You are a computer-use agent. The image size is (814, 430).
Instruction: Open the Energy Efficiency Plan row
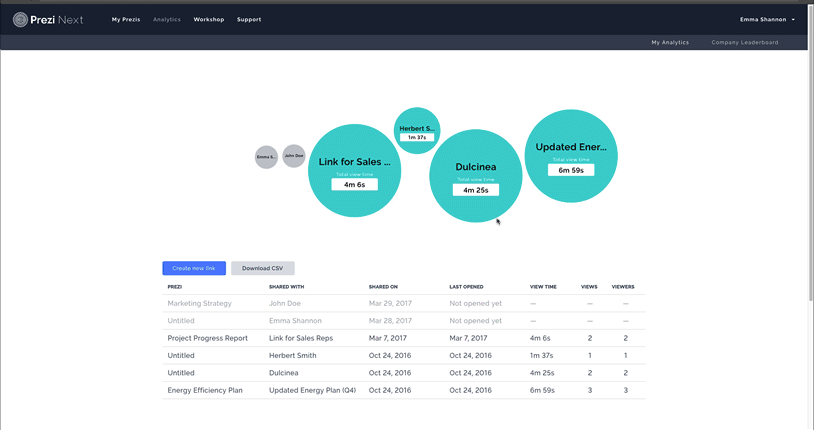pyautogui.click(x=205, y=390)
